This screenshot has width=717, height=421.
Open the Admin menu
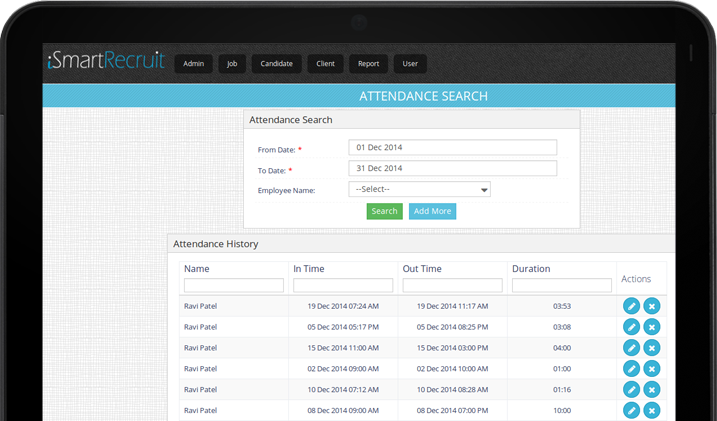click(193, 64)
